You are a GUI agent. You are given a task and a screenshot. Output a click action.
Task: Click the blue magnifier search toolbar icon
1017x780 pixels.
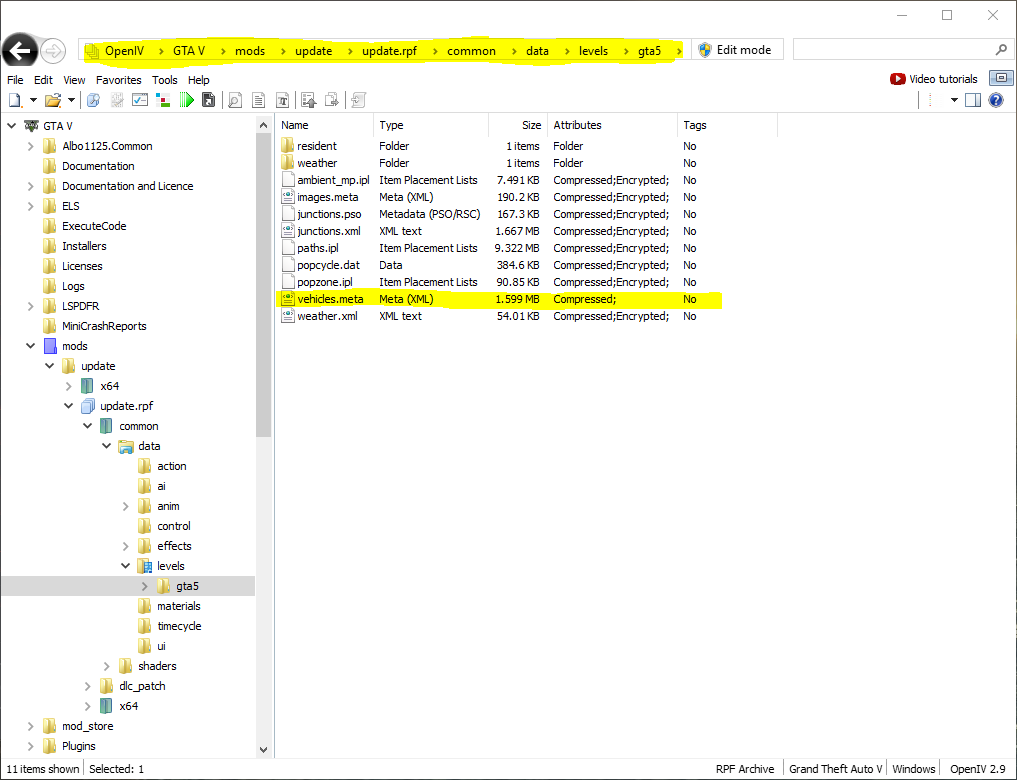[x=93, y=100]
